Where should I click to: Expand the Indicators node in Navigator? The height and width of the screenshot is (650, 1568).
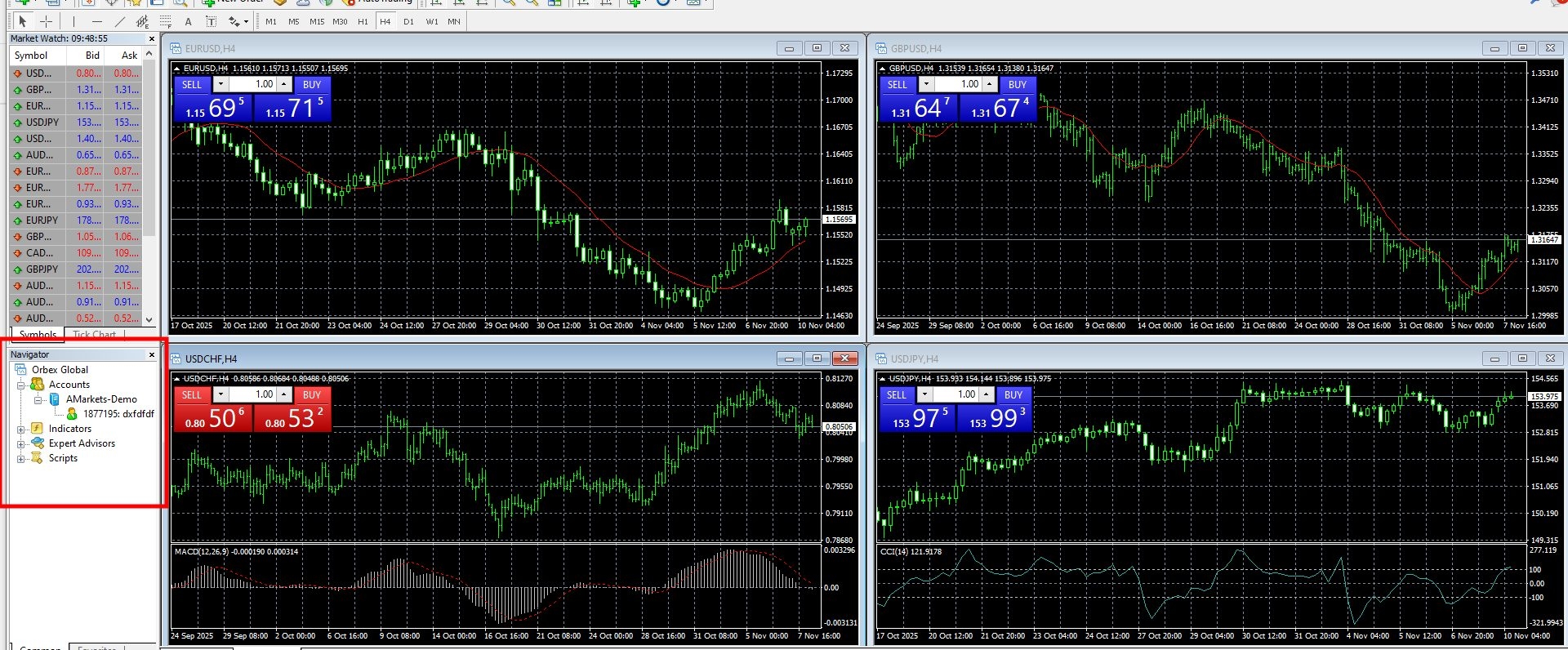(21, 429)
